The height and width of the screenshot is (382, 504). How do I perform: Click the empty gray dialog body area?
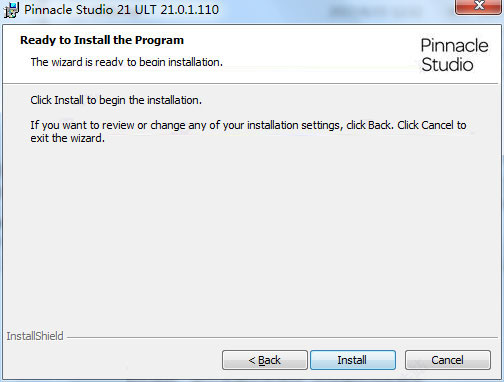click(x=250, y=233)
